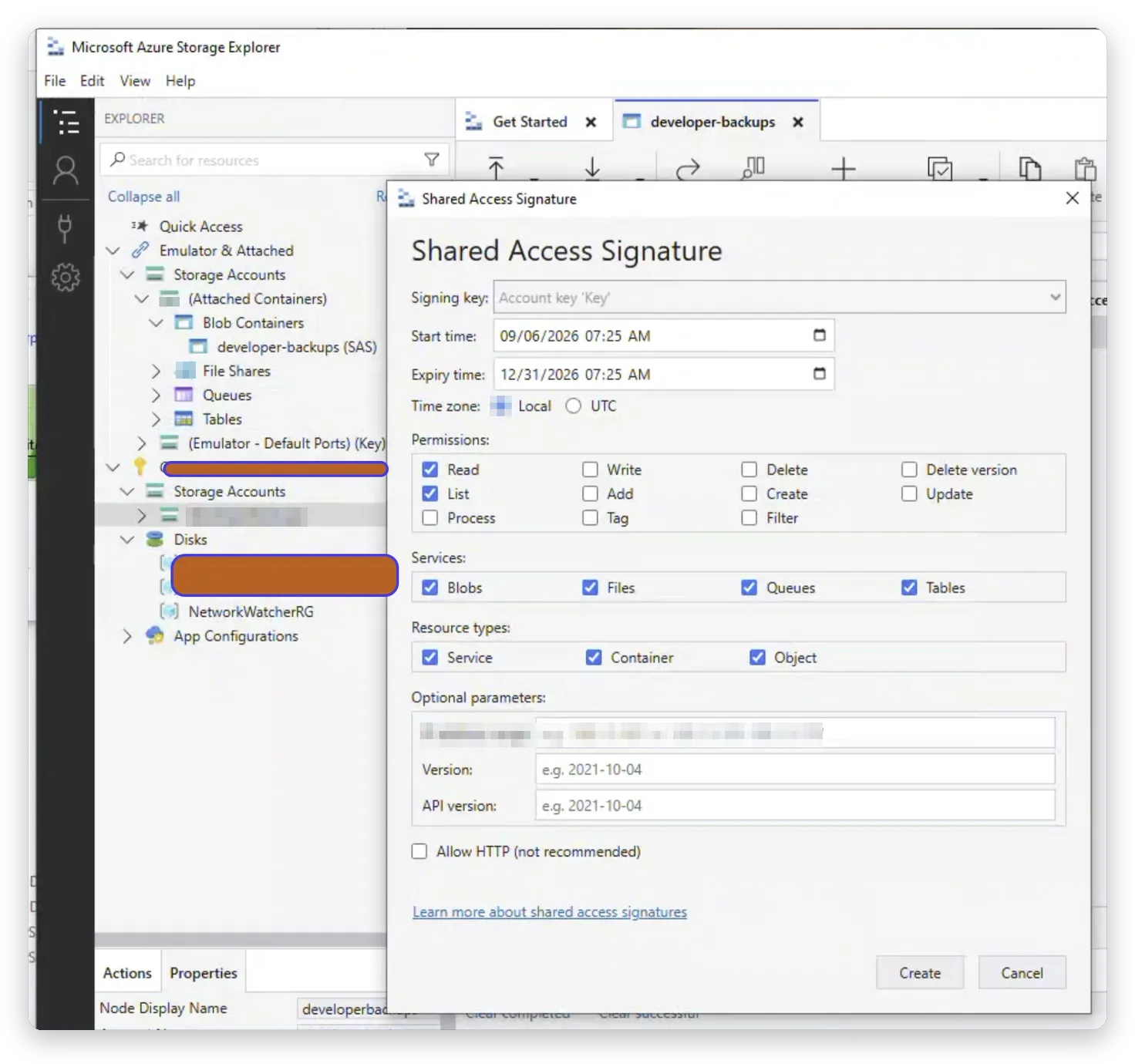Click the Paste clipboard toolbar icon

1085,168
